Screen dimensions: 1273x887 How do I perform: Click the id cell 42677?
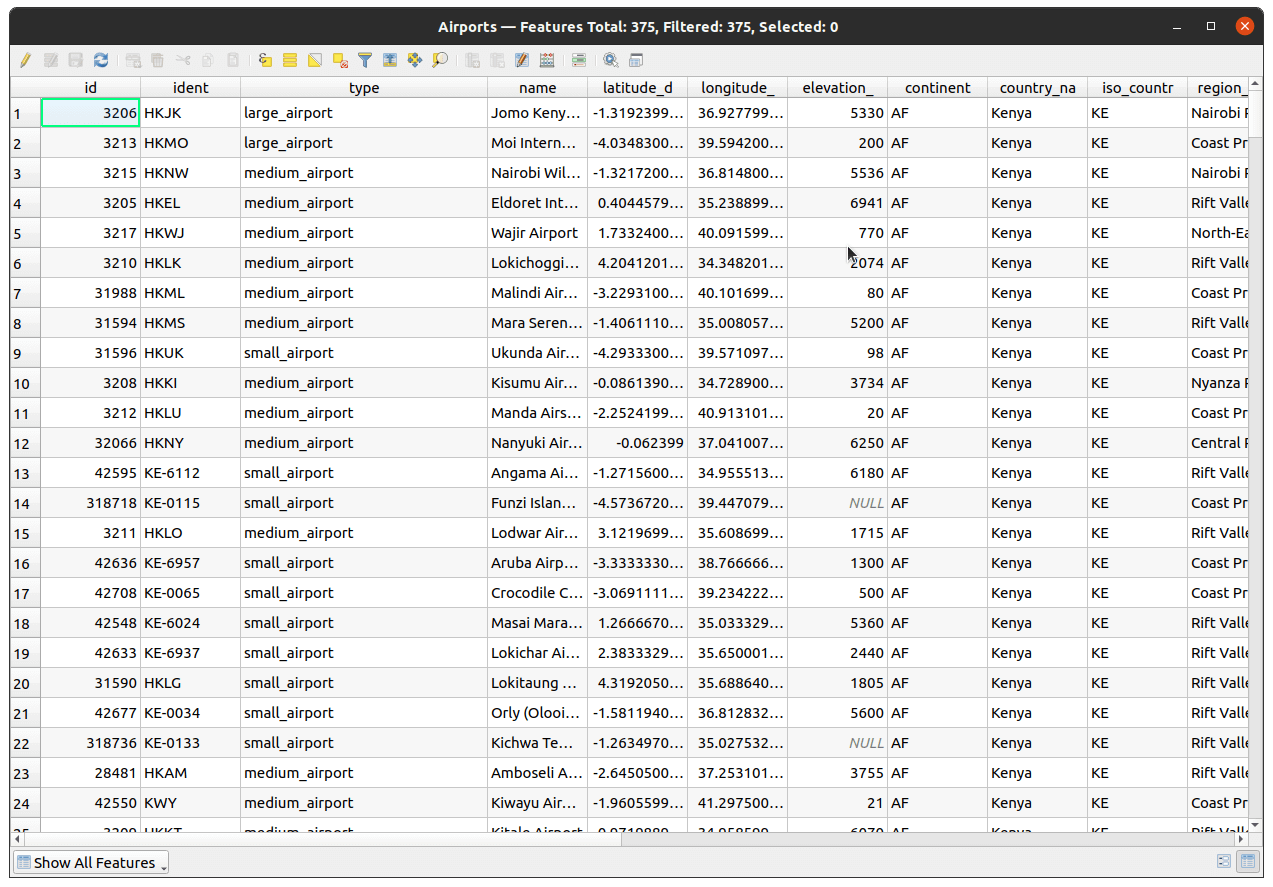point(90,713)
